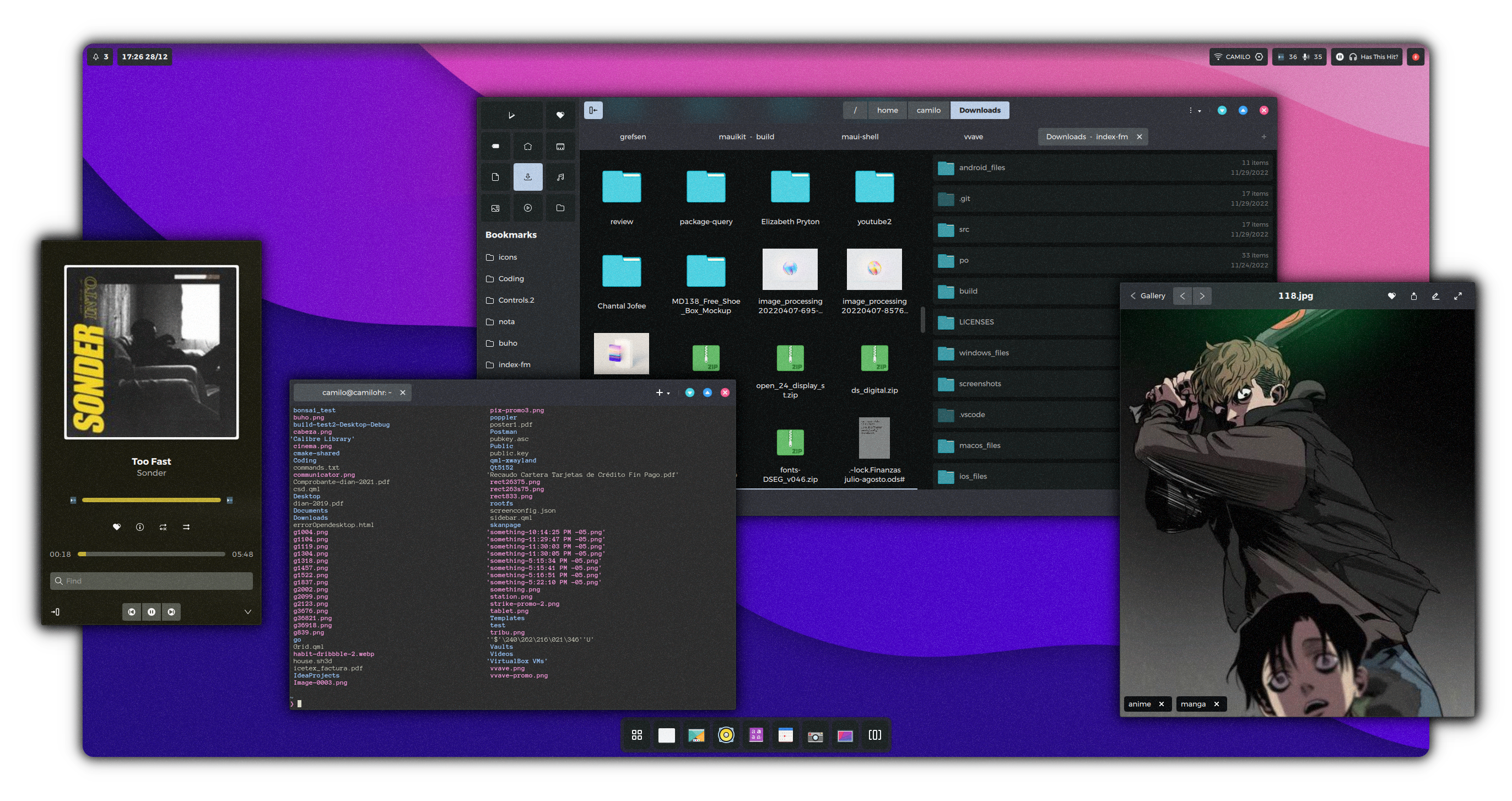The width and height of the screenshot is (1512, 801).
Task: Share the 118.jpg image
Action: click(x=1413, y=296)
